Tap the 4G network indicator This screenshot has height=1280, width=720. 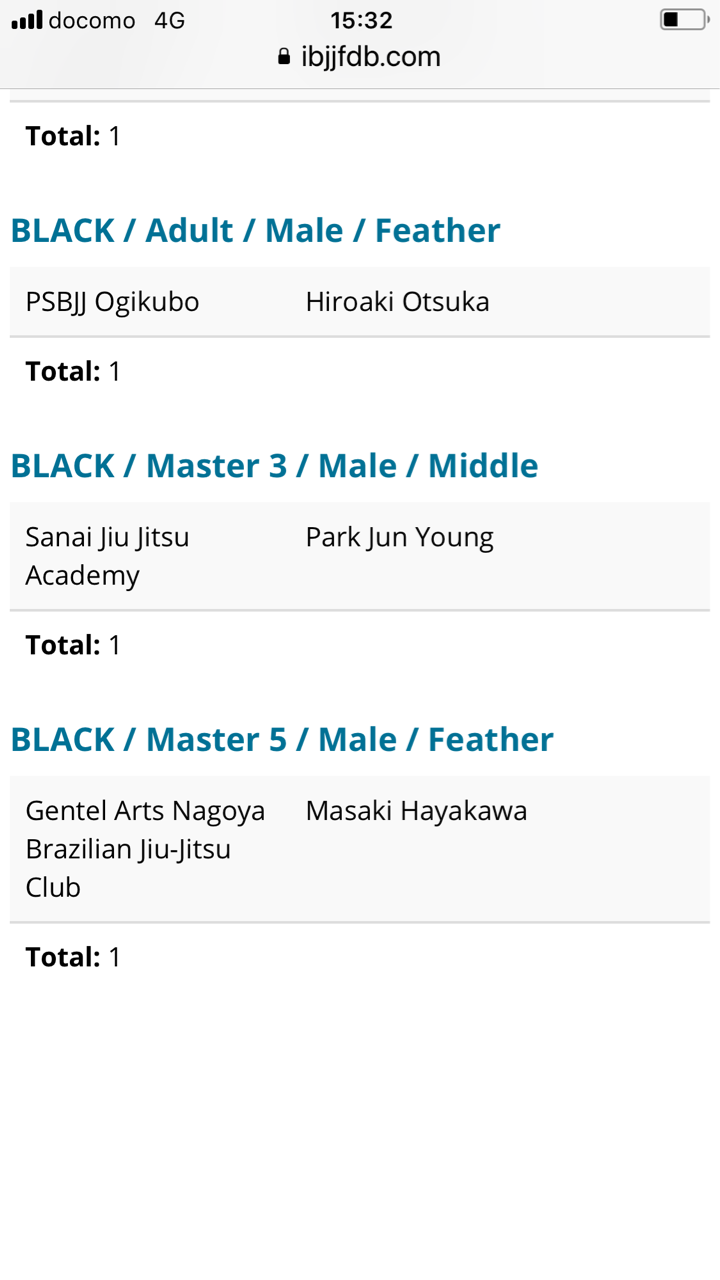click(170, 20)
